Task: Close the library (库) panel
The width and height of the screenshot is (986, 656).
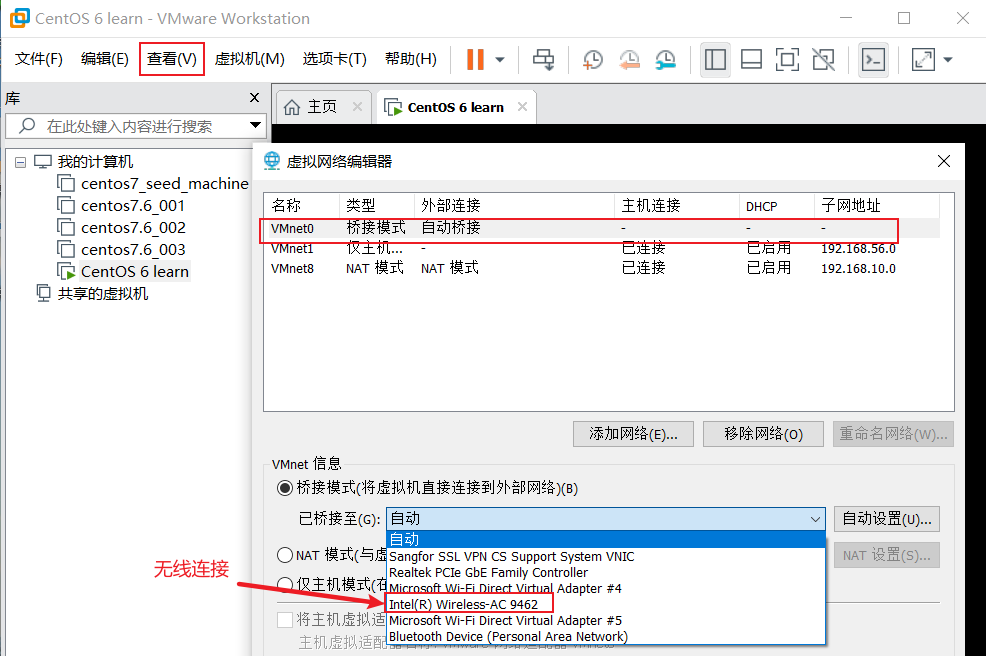Action: point(255,97)
